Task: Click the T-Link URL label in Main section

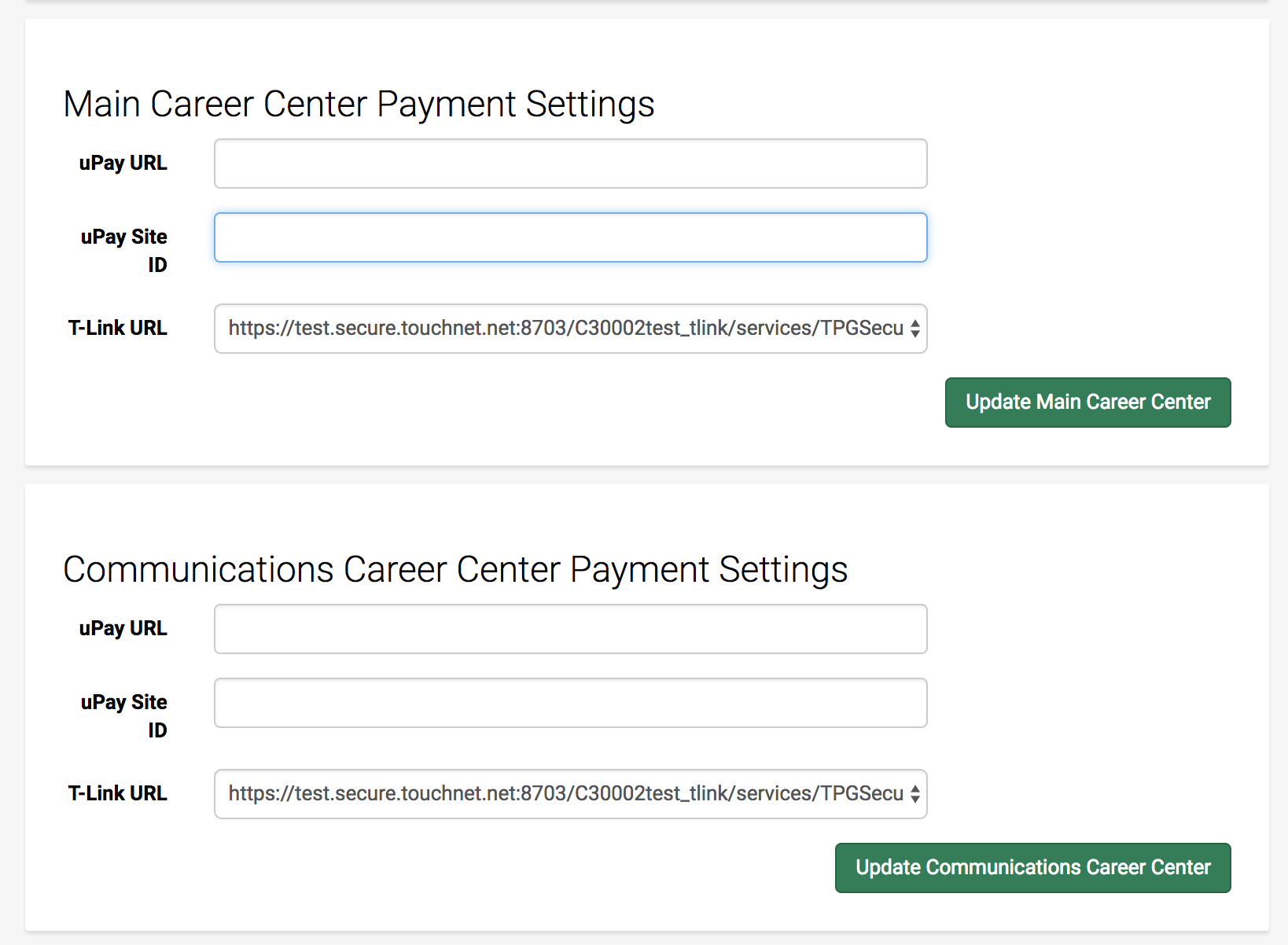Action: click(x=116, y=328)
